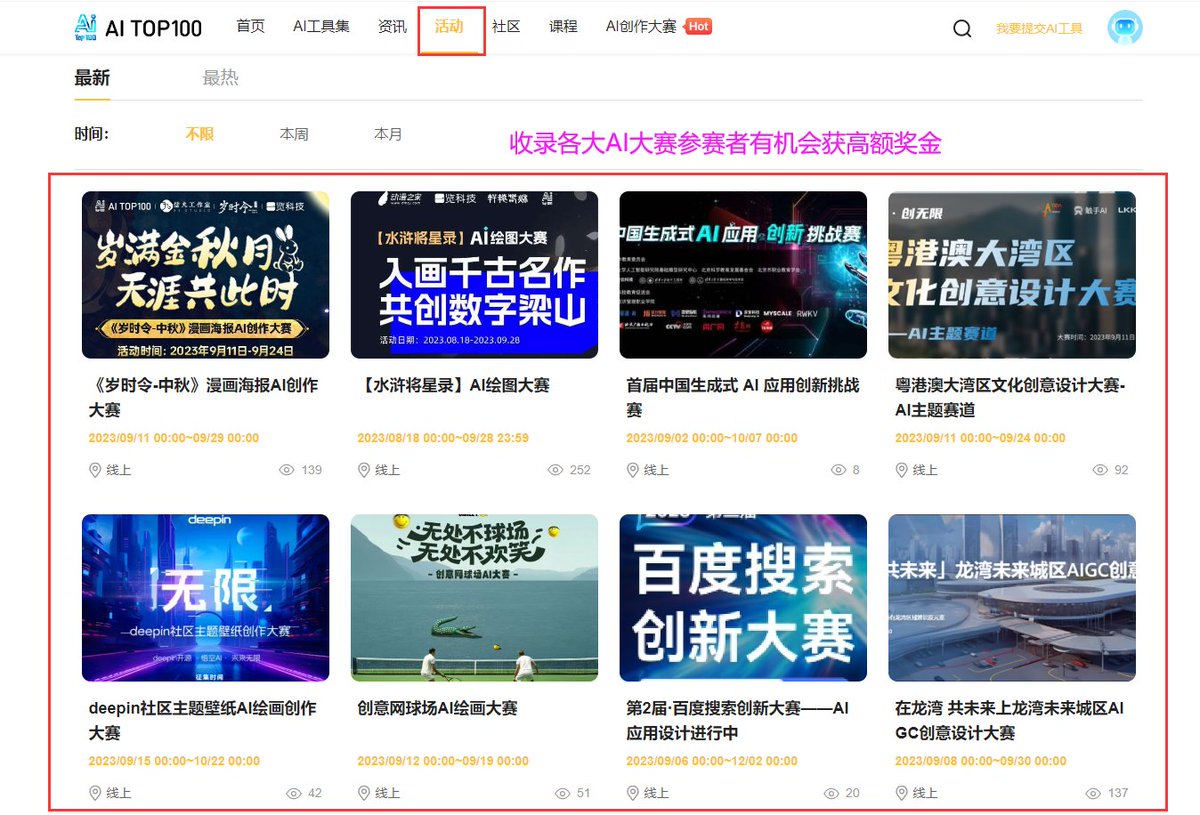Open 创意网球场AI绘画大赛 title
The width and height of the screenshot is (1200, 815).
point(438,709)
